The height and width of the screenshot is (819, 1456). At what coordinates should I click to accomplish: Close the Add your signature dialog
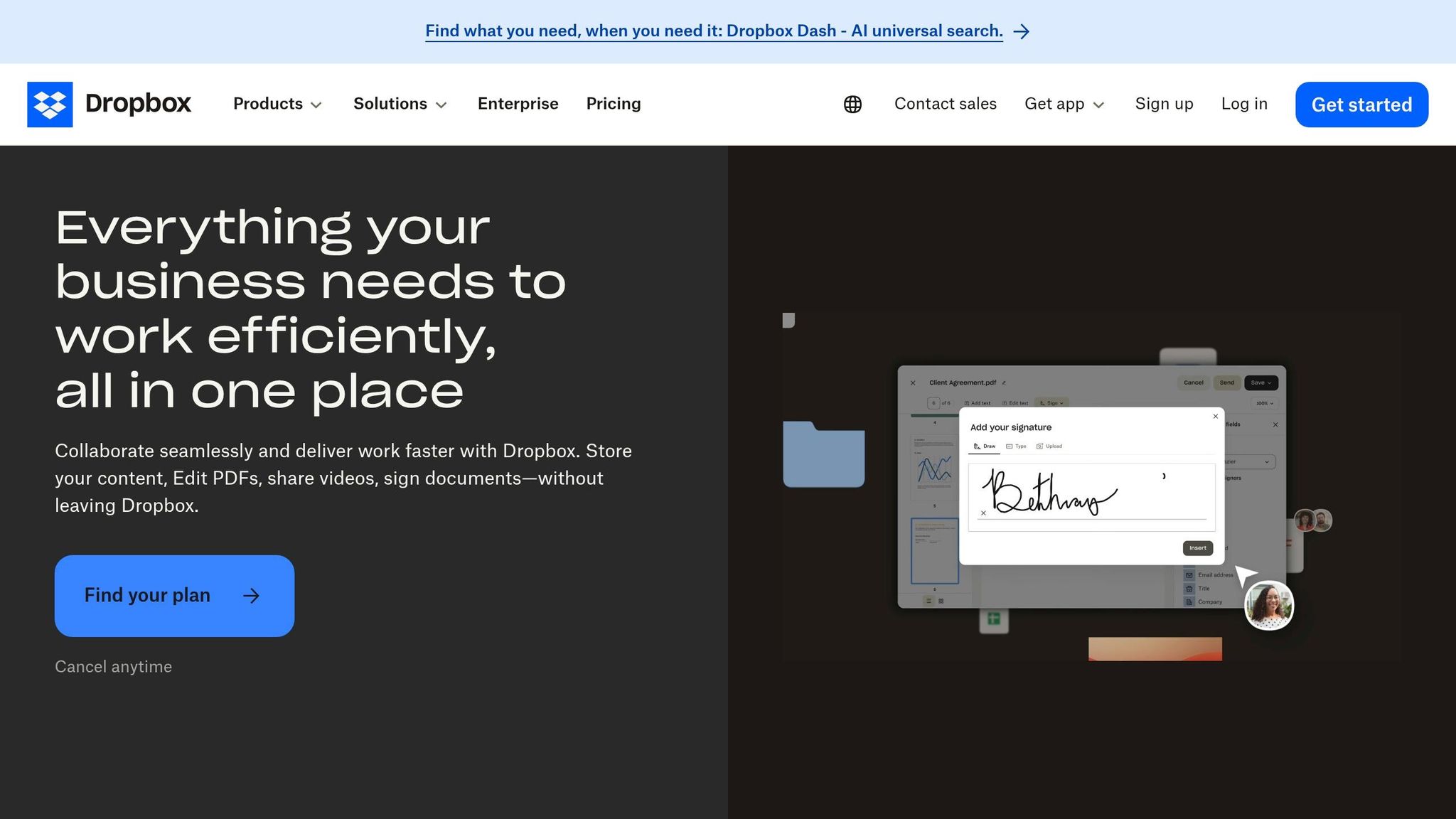point(1215,417)
